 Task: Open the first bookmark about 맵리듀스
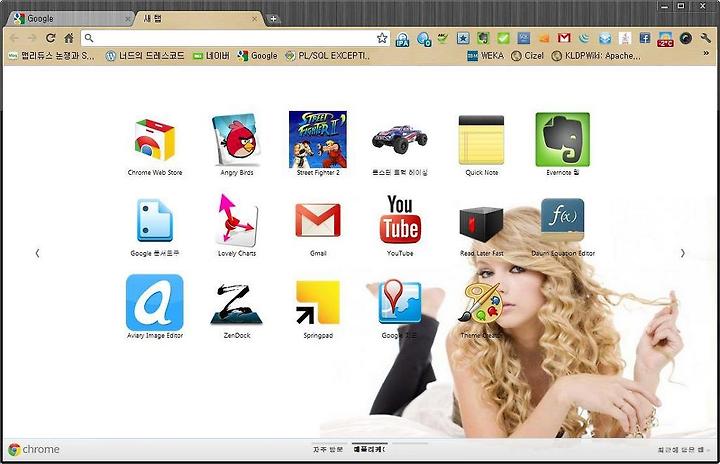click(51, 56)
